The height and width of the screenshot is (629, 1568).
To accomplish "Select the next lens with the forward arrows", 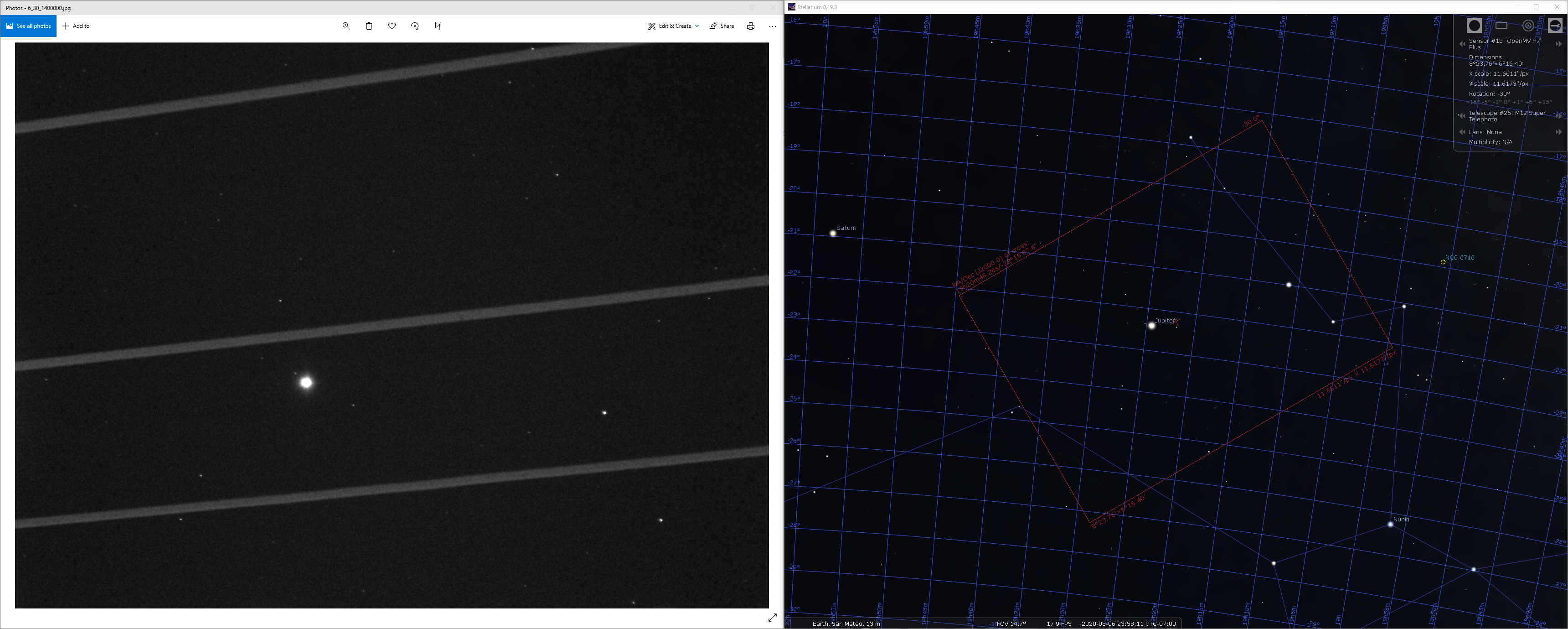I will click(x=1559, y=132).
